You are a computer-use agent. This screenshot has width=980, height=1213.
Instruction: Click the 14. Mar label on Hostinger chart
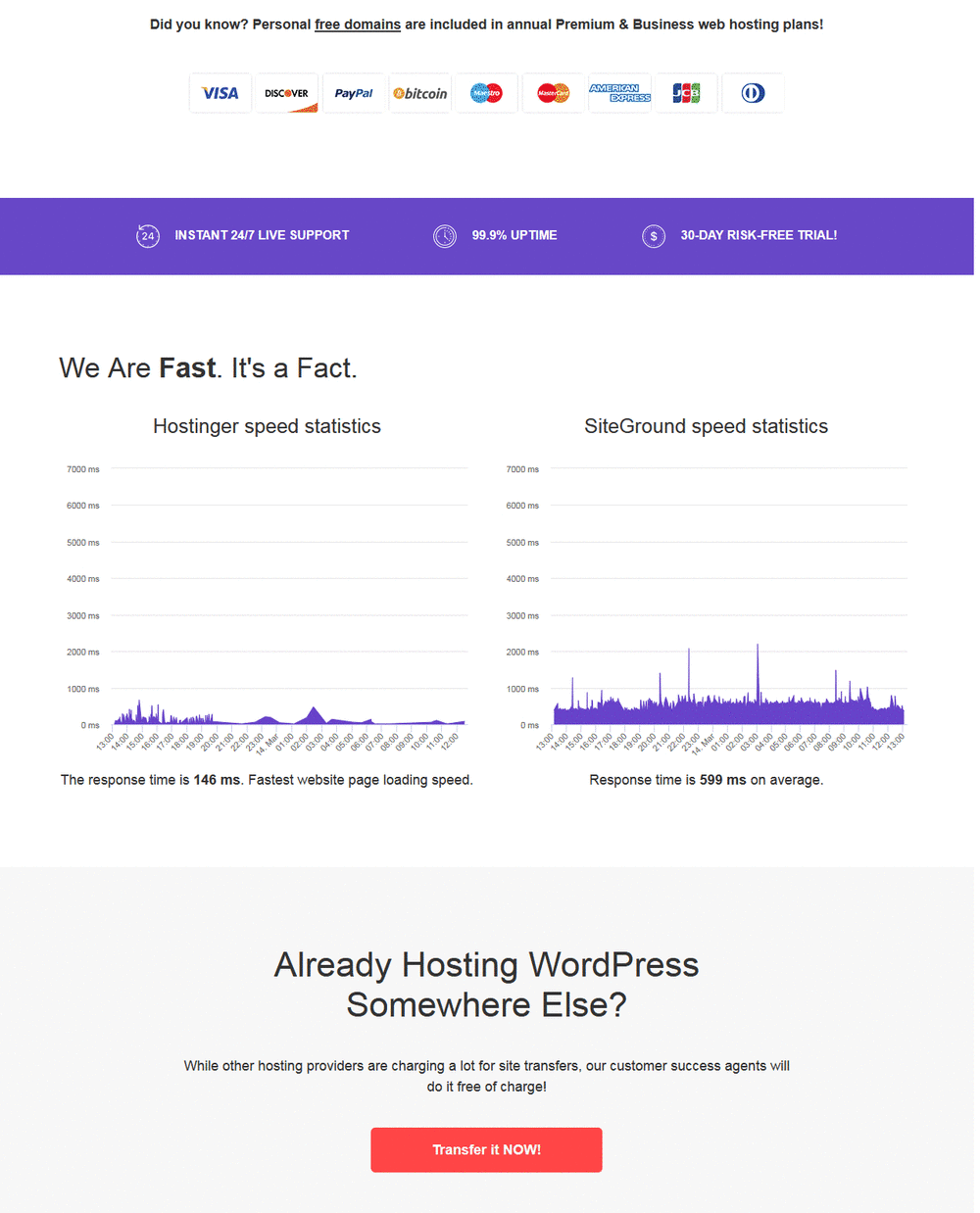pos(268,744)
